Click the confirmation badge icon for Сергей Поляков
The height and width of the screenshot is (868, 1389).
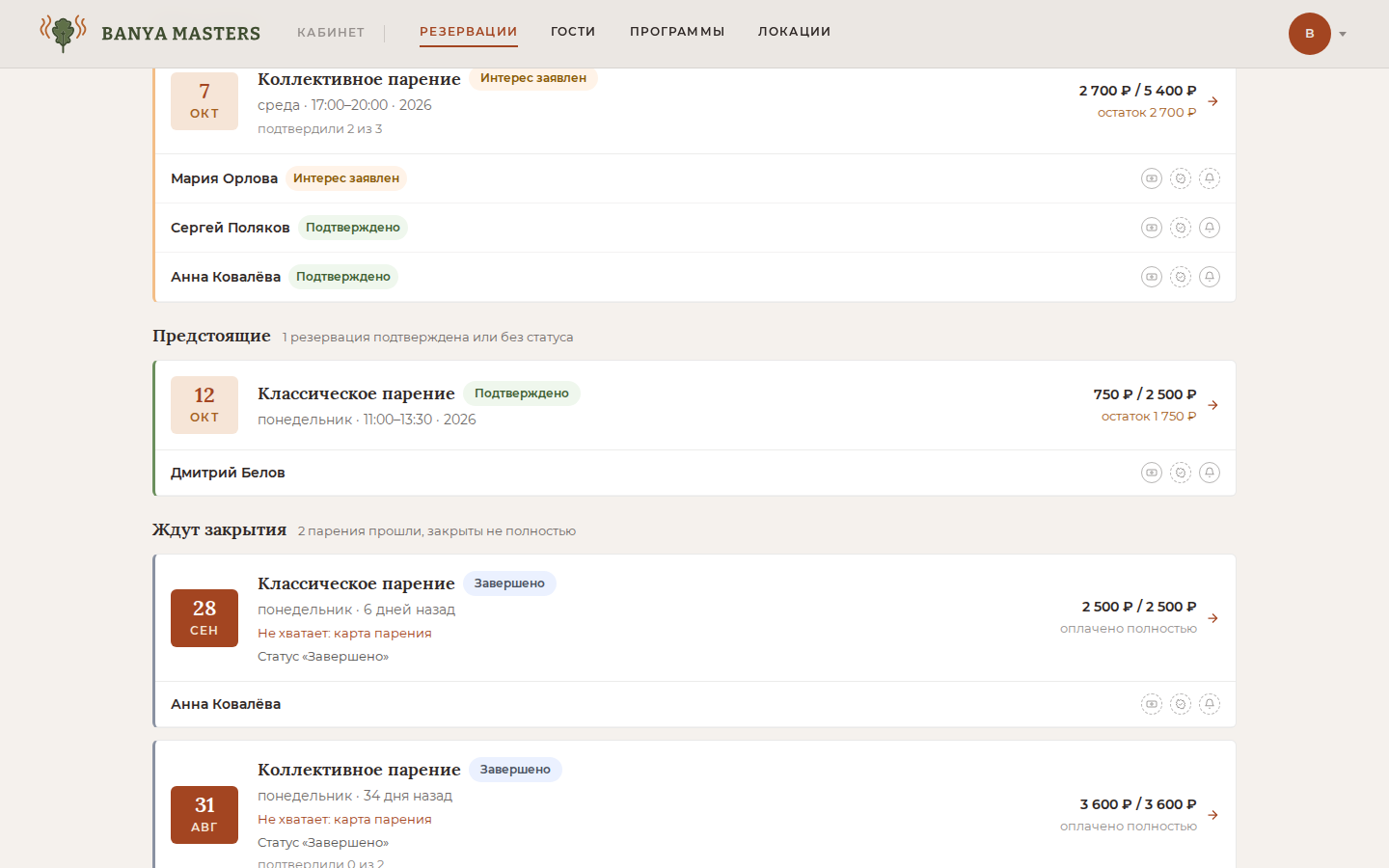(x=1181, y=228)
